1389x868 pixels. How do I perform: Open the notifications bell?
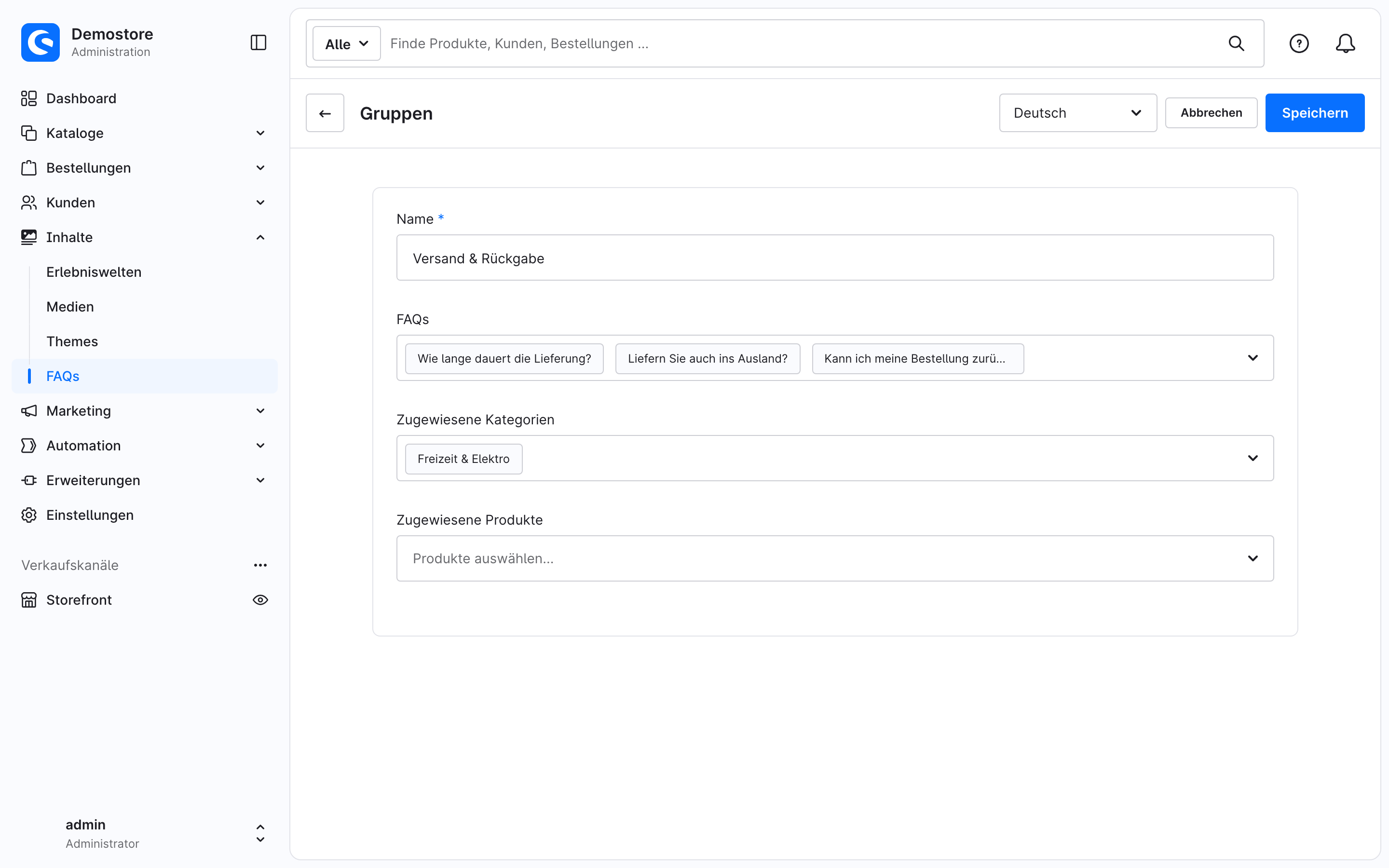pos(1345,43)
